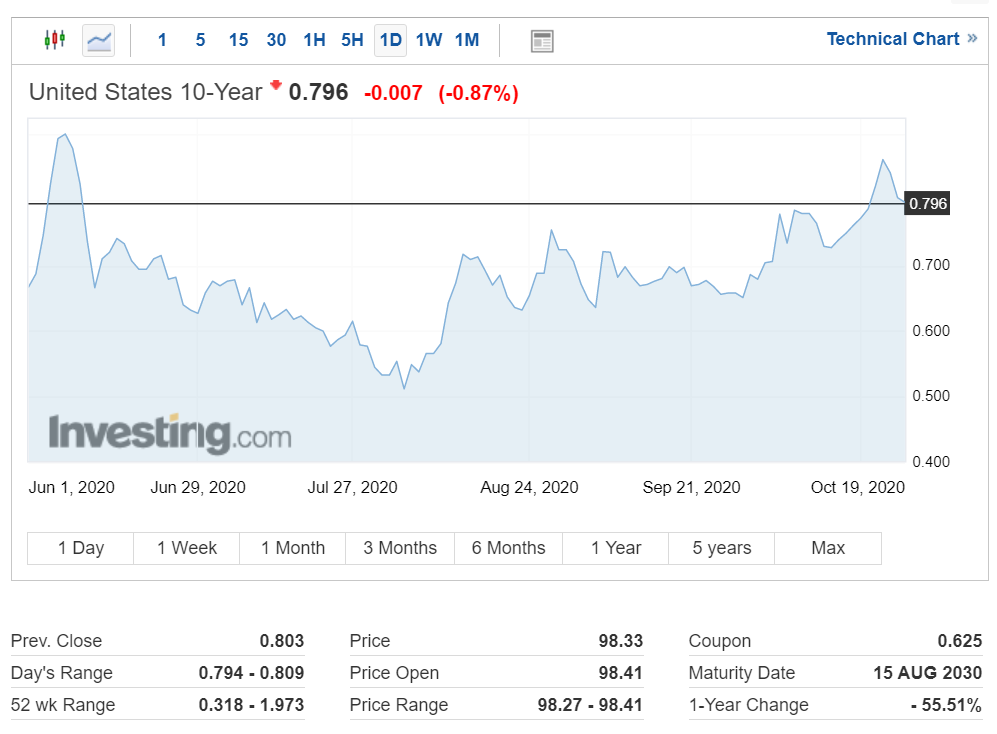Switch to candlestick chart type

pyautogui.click(x=55, y=40)
